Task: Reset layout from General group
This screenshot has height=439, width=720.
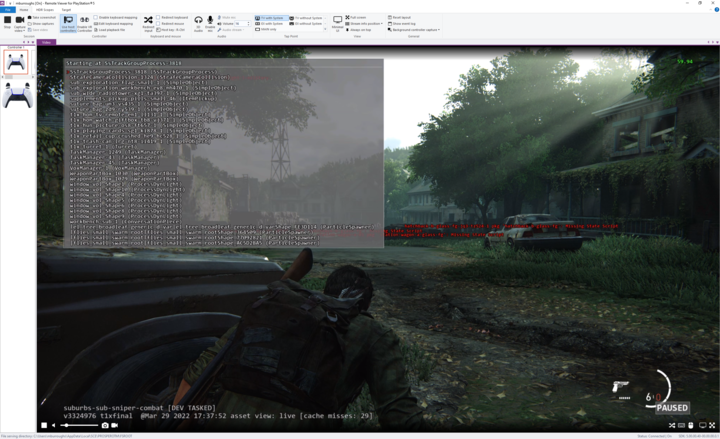Action: pos(399,17)
